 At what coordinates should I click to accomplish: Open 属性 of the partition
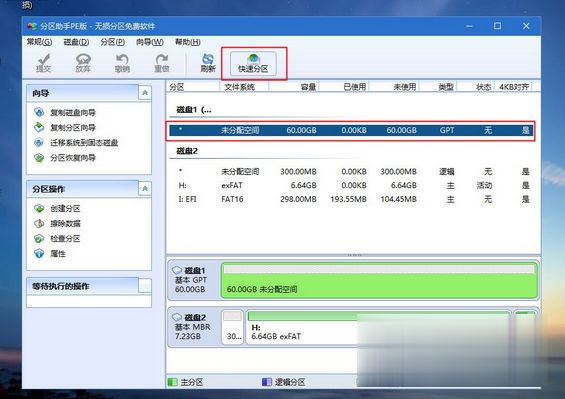pyautogui.click(x=58, y=254)
